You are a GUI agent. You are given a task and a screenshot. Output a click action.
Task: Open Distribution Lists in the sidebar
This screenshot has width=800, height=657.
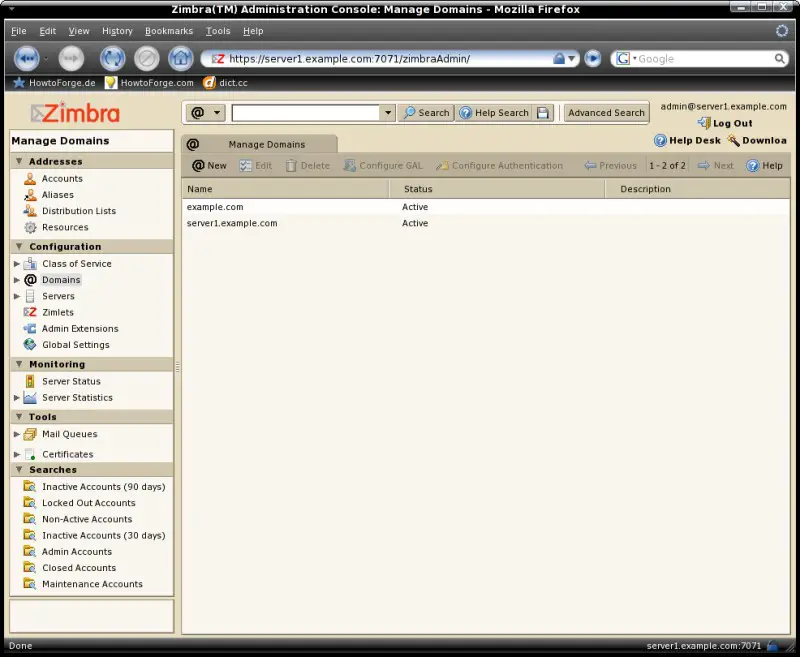79,211
